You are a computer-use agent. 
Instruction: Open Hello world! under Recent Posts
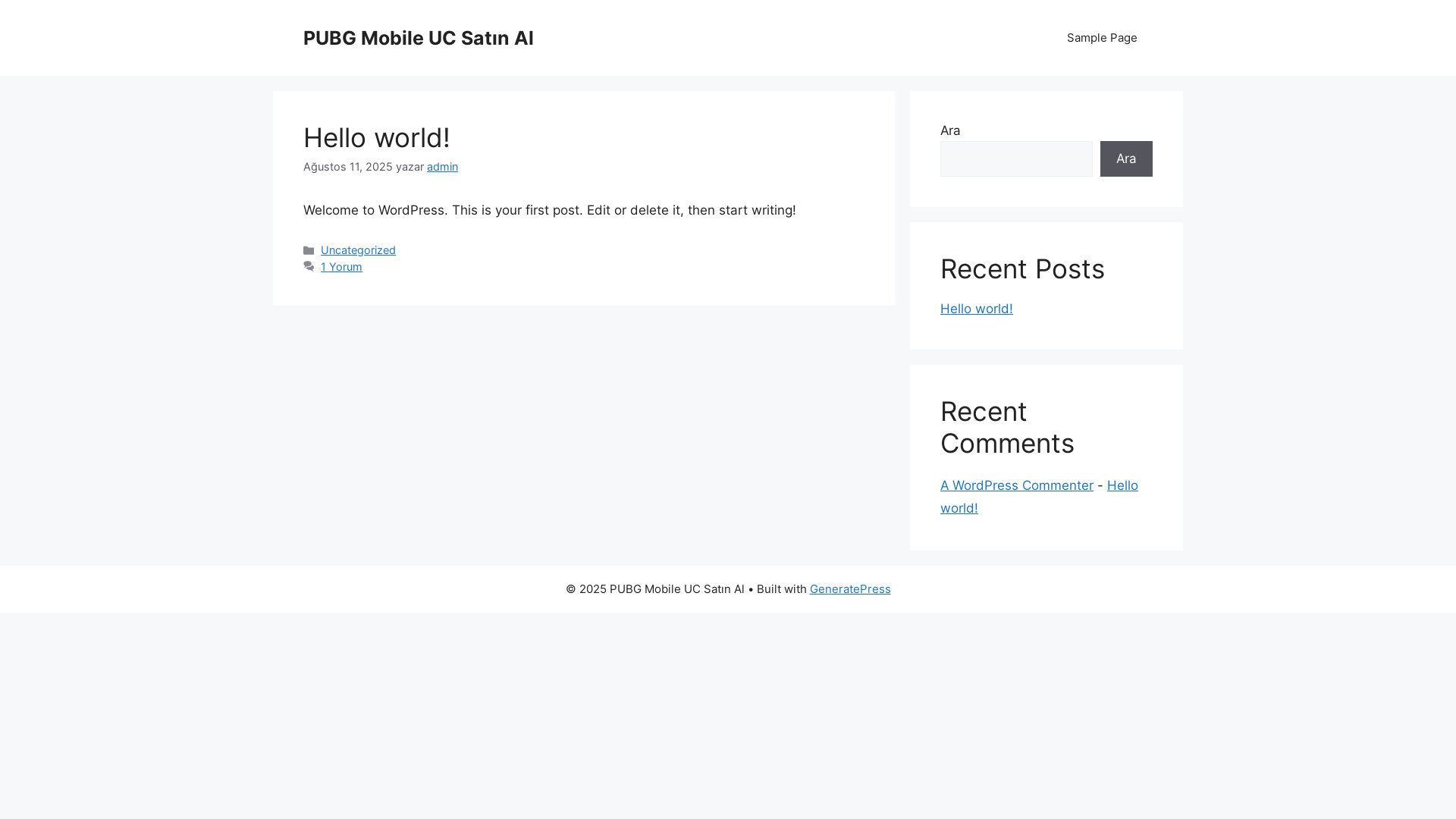pyautogui.click(x=977, y=309)
